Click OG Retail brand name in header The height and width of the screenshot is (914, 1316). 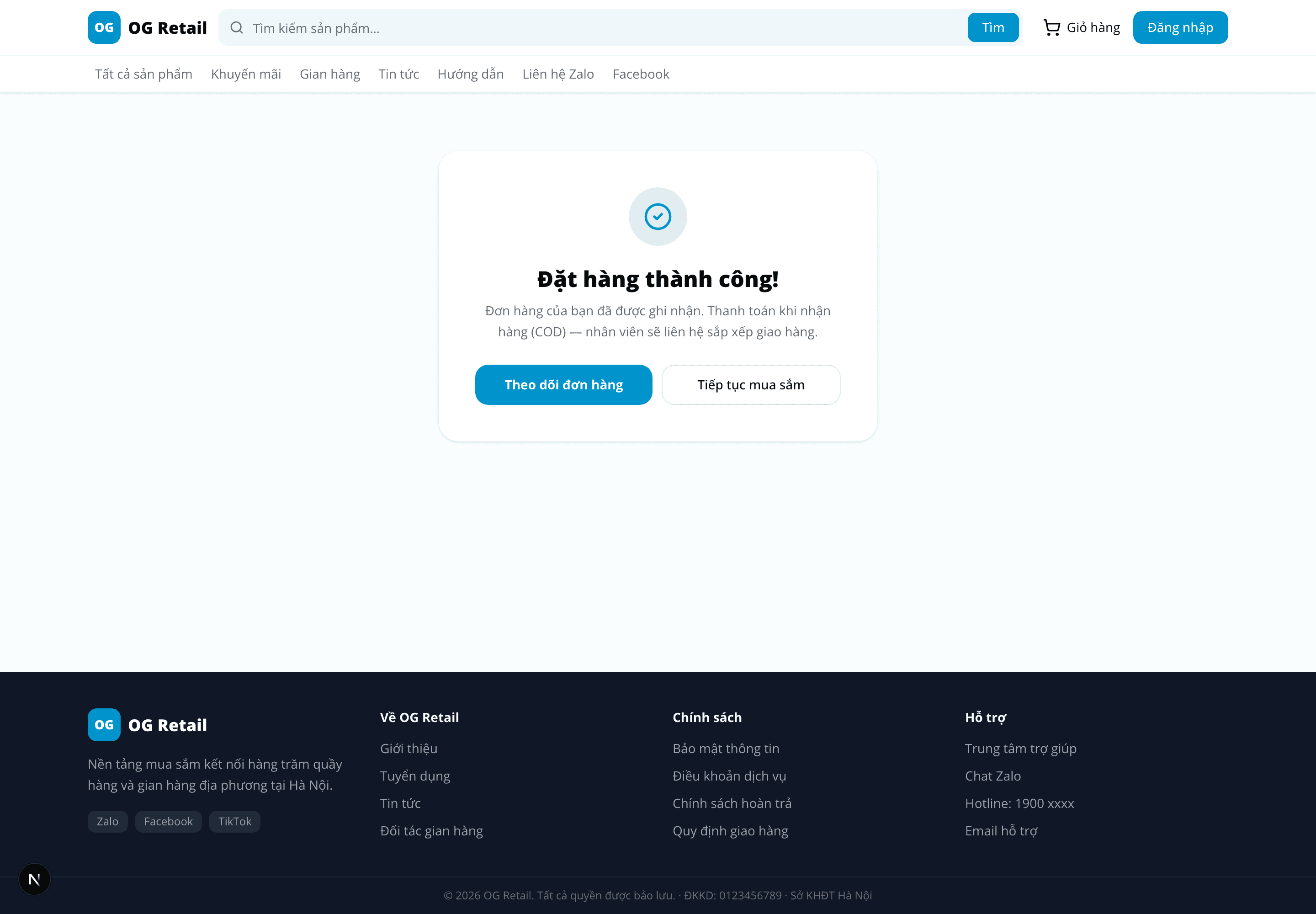tap(167, 27)
